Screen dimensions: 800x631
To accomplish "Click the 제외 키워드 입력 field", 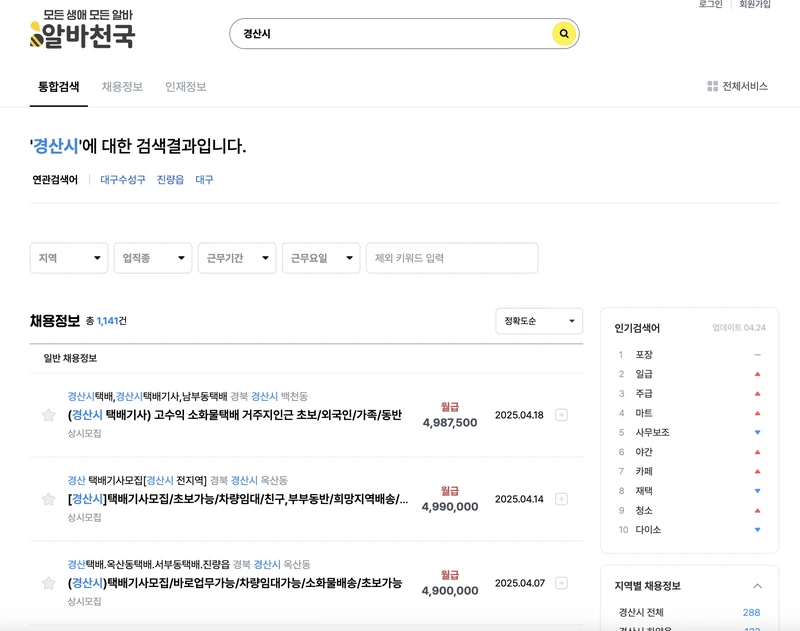I will 452,258.
